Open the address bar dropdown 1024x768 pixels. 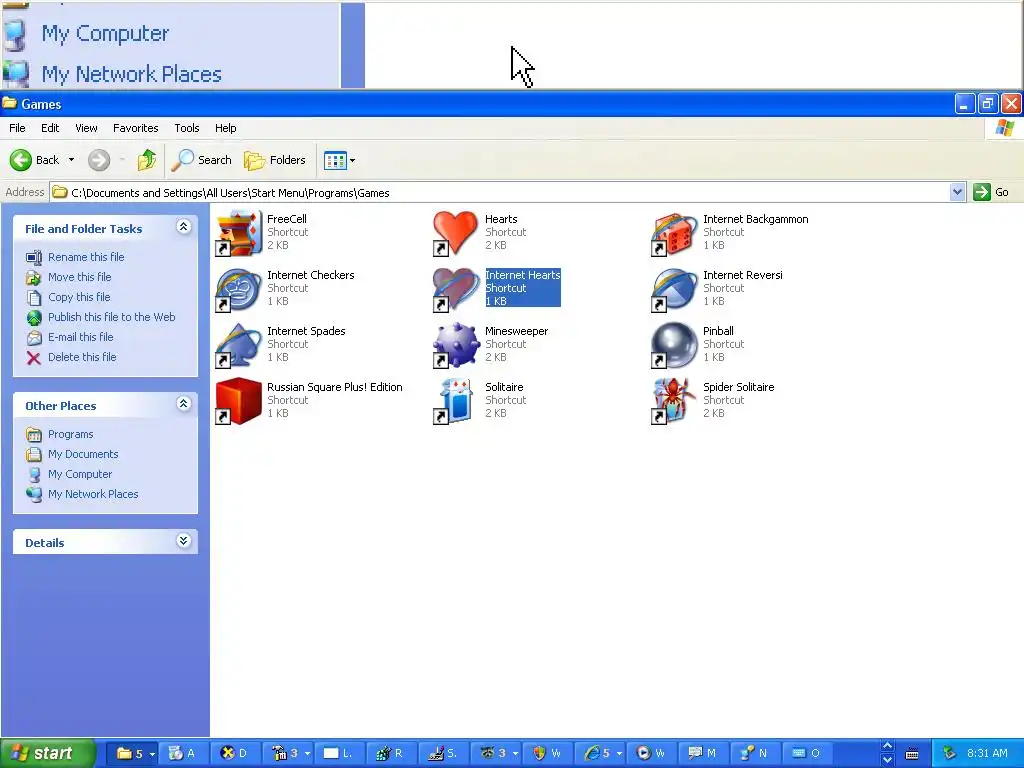click(x=957, y=192)
